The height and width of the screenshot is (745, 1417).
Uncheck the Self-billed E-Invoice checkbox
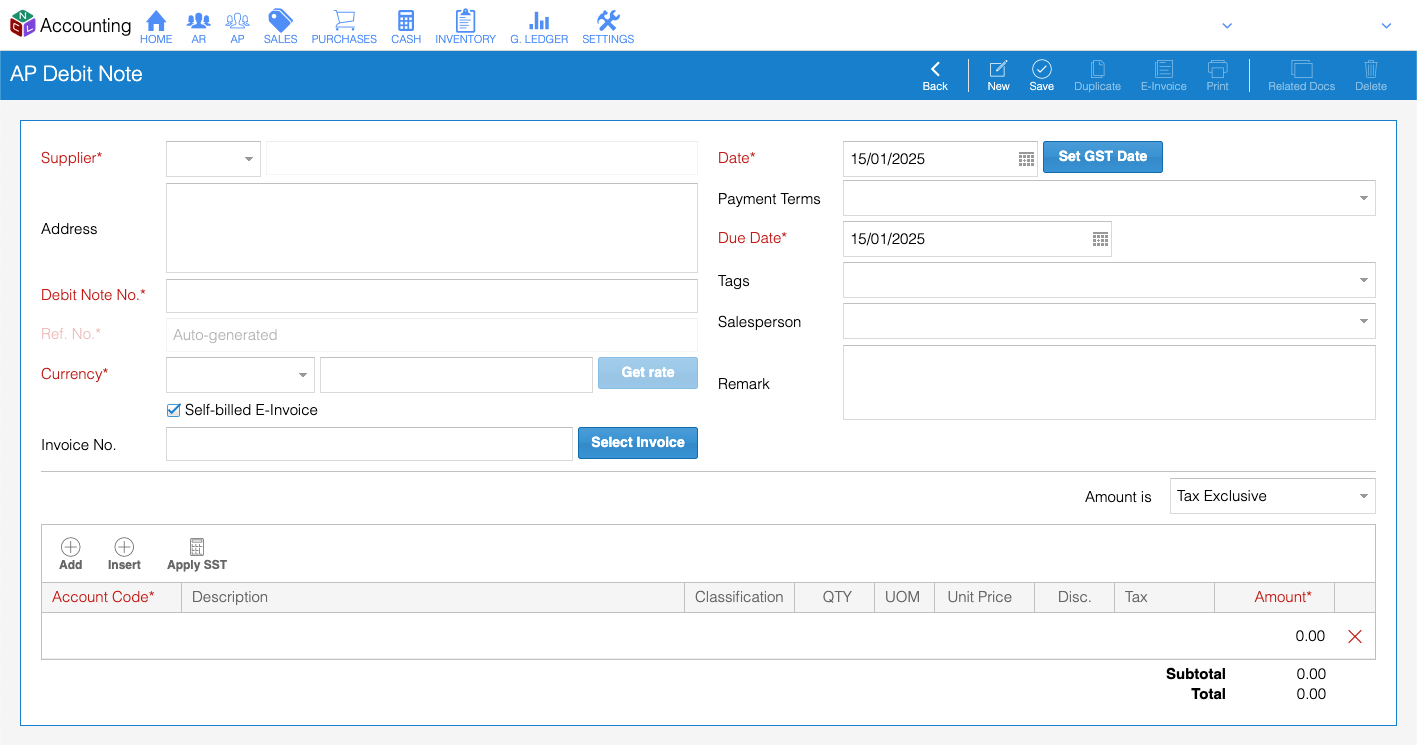point(174,410)
